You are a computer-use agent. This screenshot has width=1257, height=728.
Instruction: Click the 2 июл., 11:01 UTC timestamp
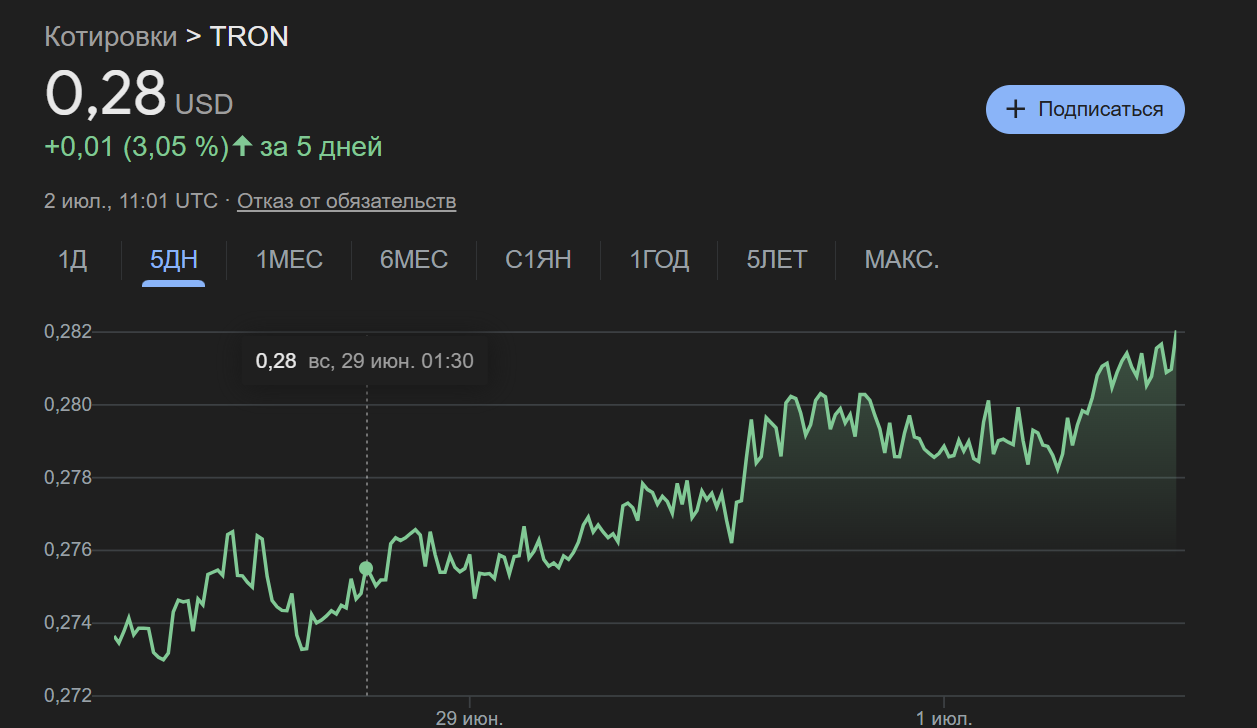click(x=131, y=201)
